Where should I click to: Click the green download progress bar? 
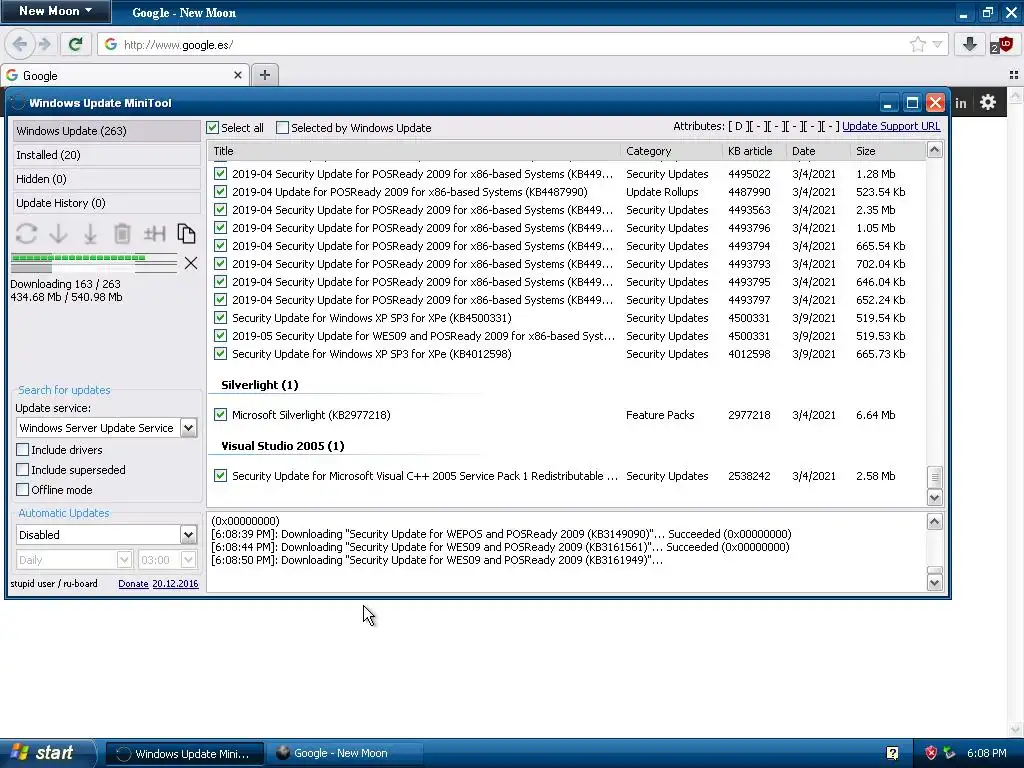(x=93, y=258)
